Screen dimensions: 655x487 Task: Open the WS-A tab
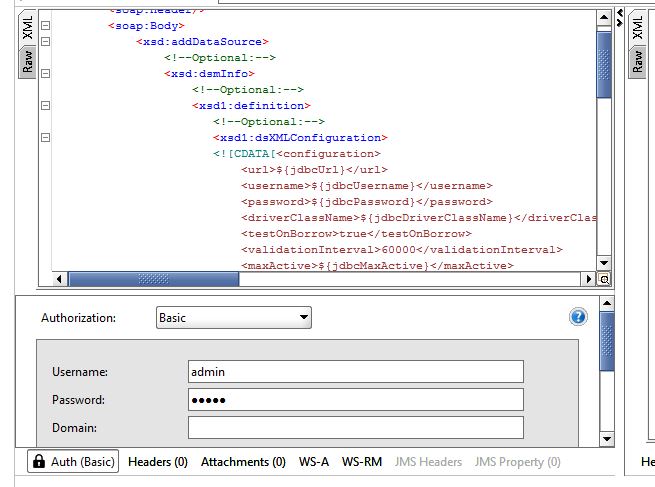tap(314, 462)
